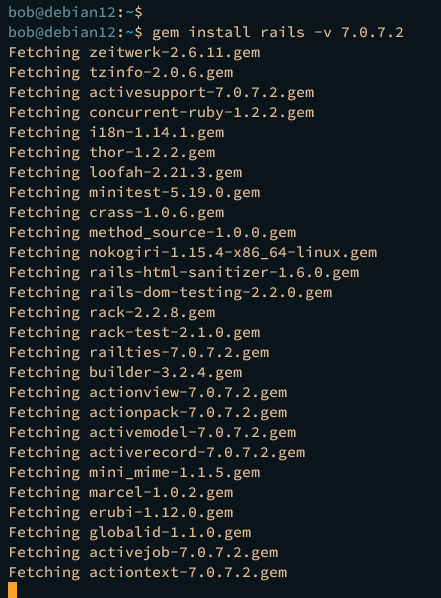Click the orange terminal cursor block
441x598 pixels.
[x=13, y=590]
